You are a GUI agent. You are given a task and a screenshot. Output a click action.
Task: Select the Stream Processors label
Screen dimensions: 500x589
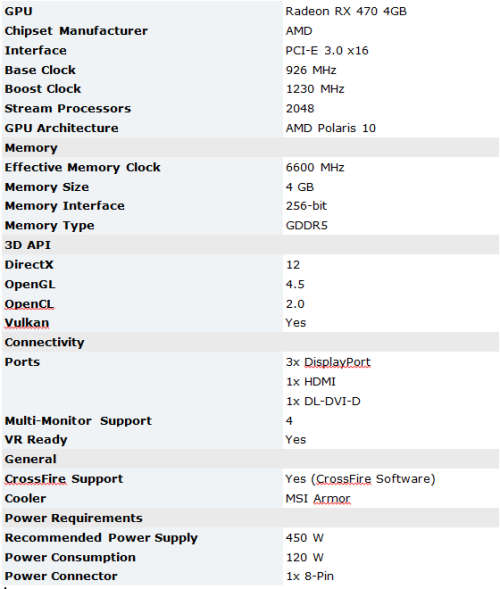pos(68,109)
